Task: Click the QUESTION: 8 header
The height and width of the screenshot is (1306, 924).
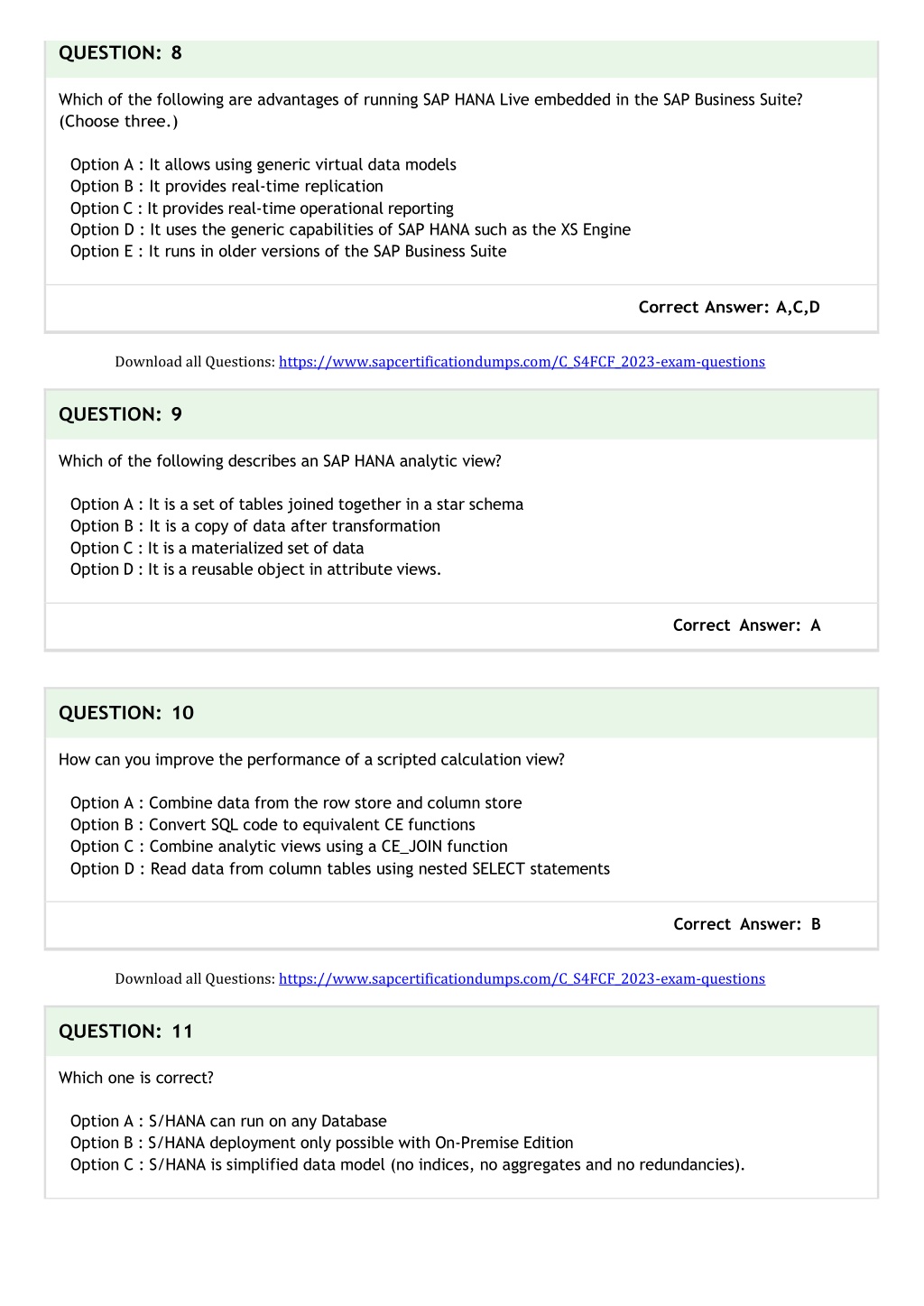Action: 120,52
